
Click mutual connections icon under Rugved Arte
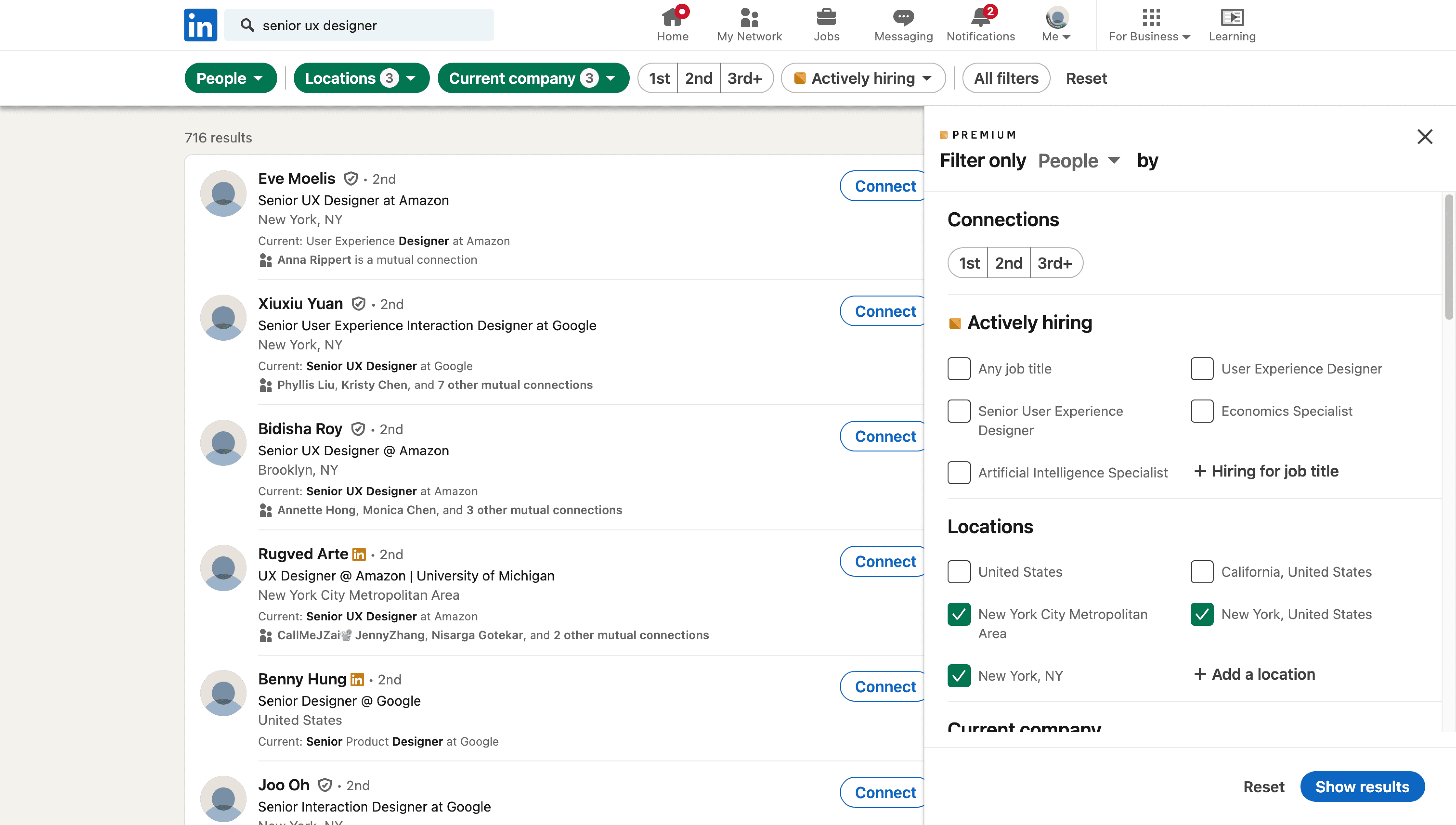[265, 636]
